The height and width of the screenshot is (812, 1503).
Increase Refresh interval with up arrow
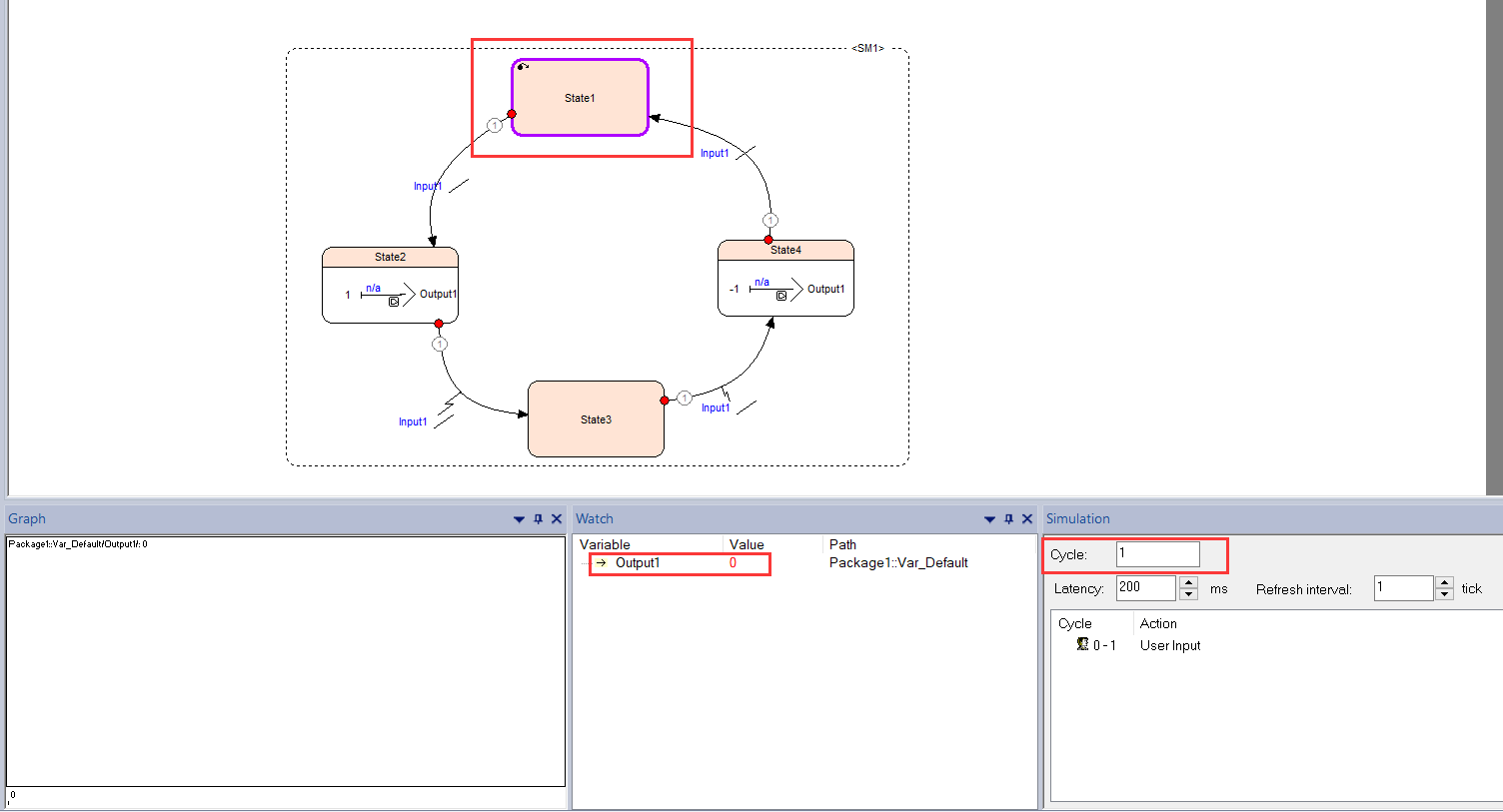(x=1444, y=582)
